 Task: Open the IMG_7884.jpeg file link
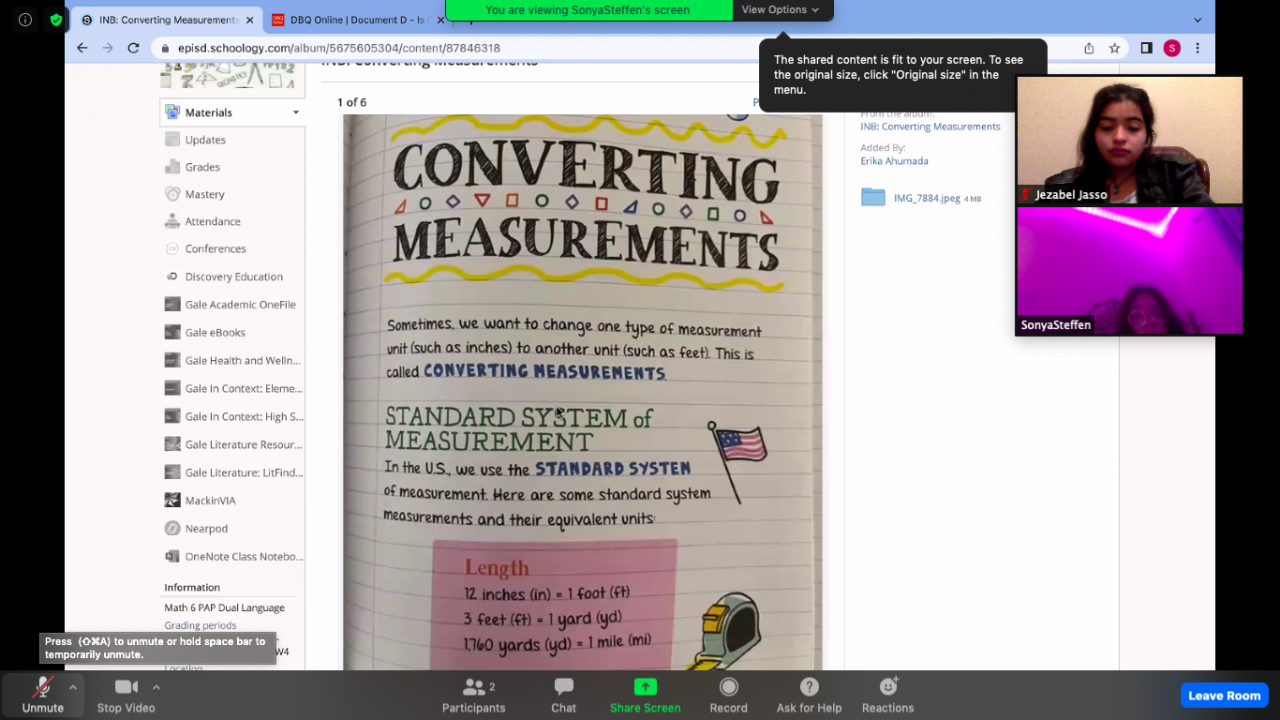(926, 198)
